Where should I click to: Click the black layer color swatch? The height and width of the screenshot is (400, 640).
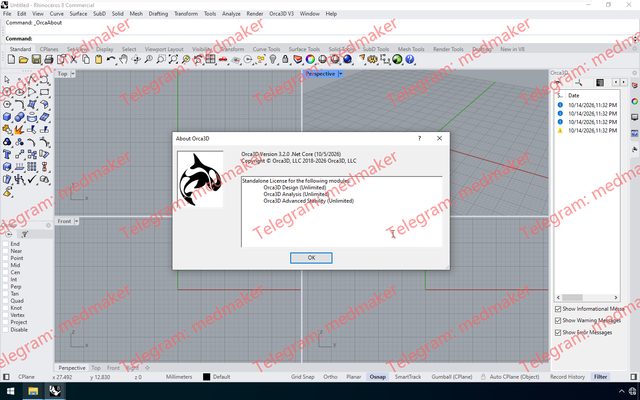coord(207,377)
